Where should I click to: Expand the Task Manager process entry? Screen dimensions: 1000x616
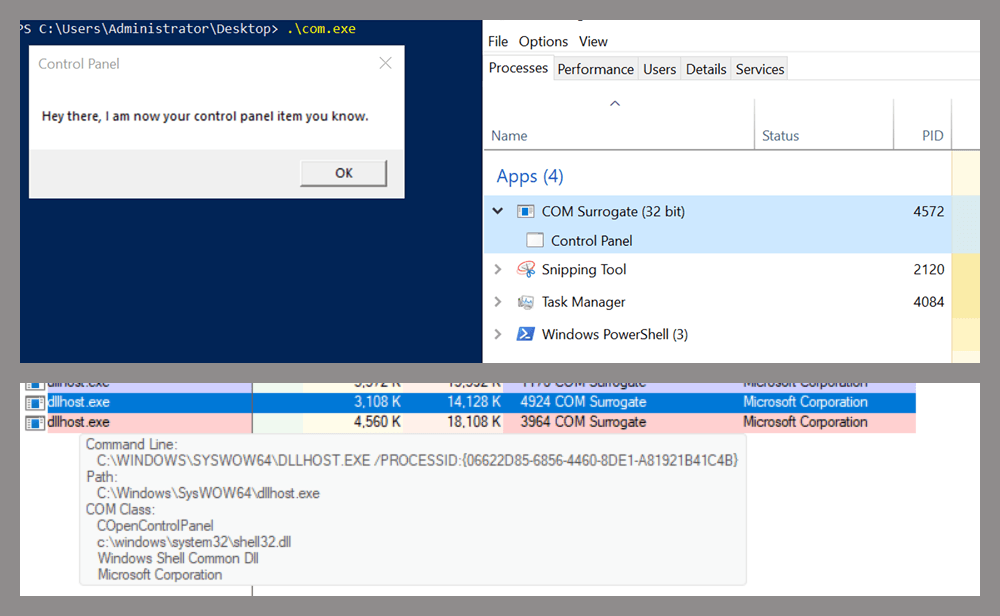[498, 302]
